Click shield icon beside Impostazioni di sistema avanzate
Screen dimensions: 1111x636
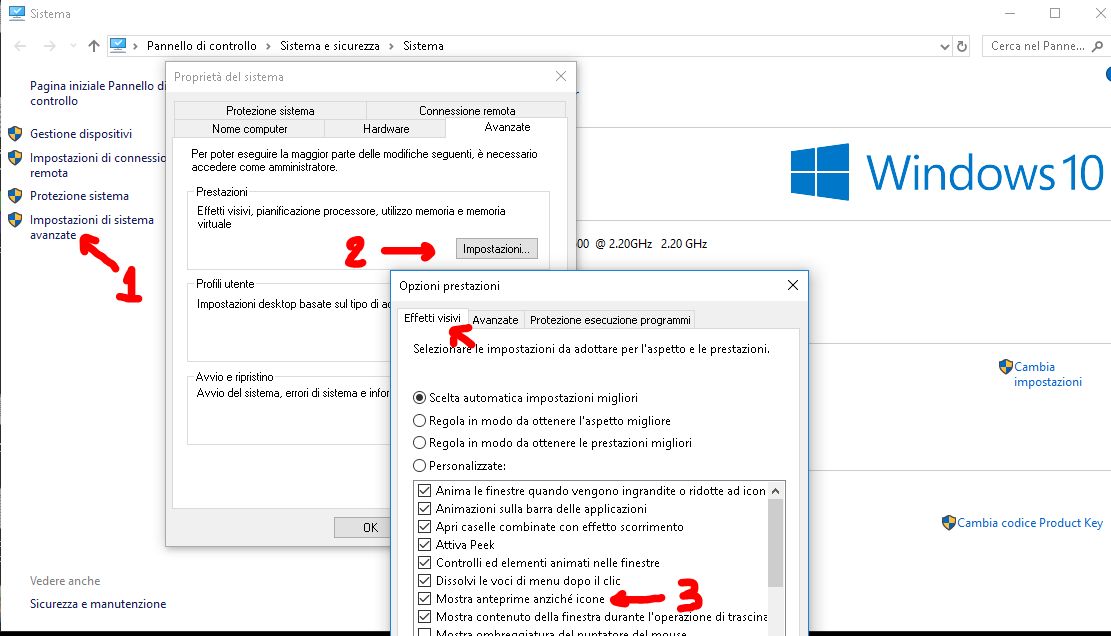15,220
